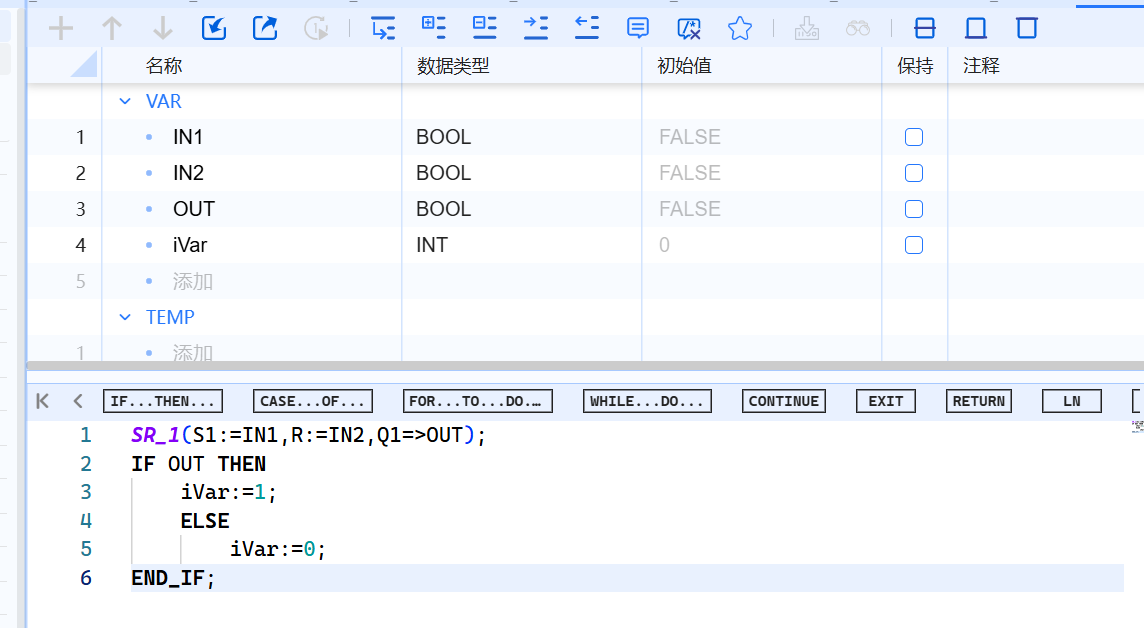Viewport: 1144px width, 628px height.
Task: Toggle the retain checkbox for iVar
Action: 913,244
